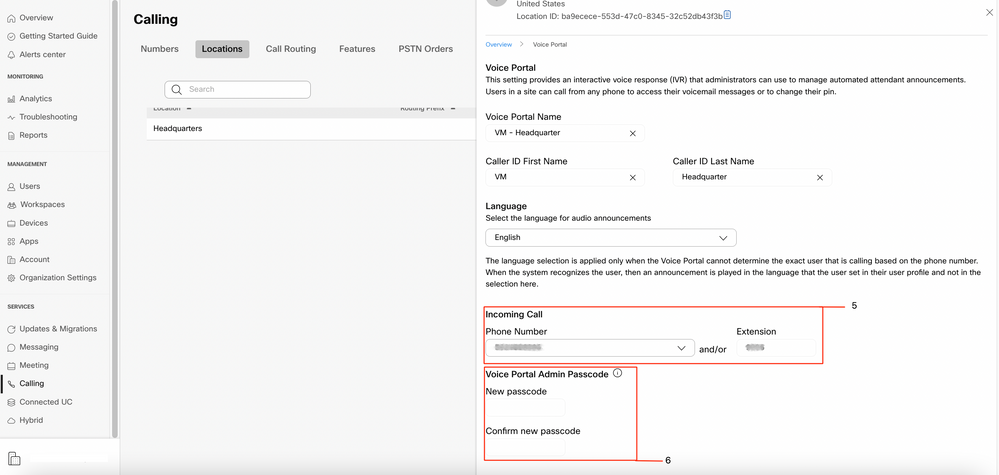This screenshot has height=475, width=999.
Task: Open the Phone Number dropdown
Action: point(681,348)
